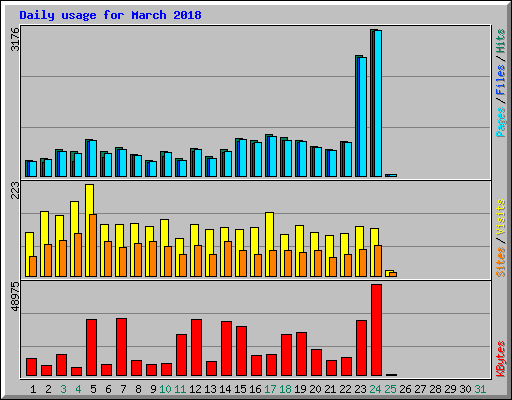Select the tiny hits bar for day 25
The height and width of the screenshot is (400, 512).
pos(387,175)
